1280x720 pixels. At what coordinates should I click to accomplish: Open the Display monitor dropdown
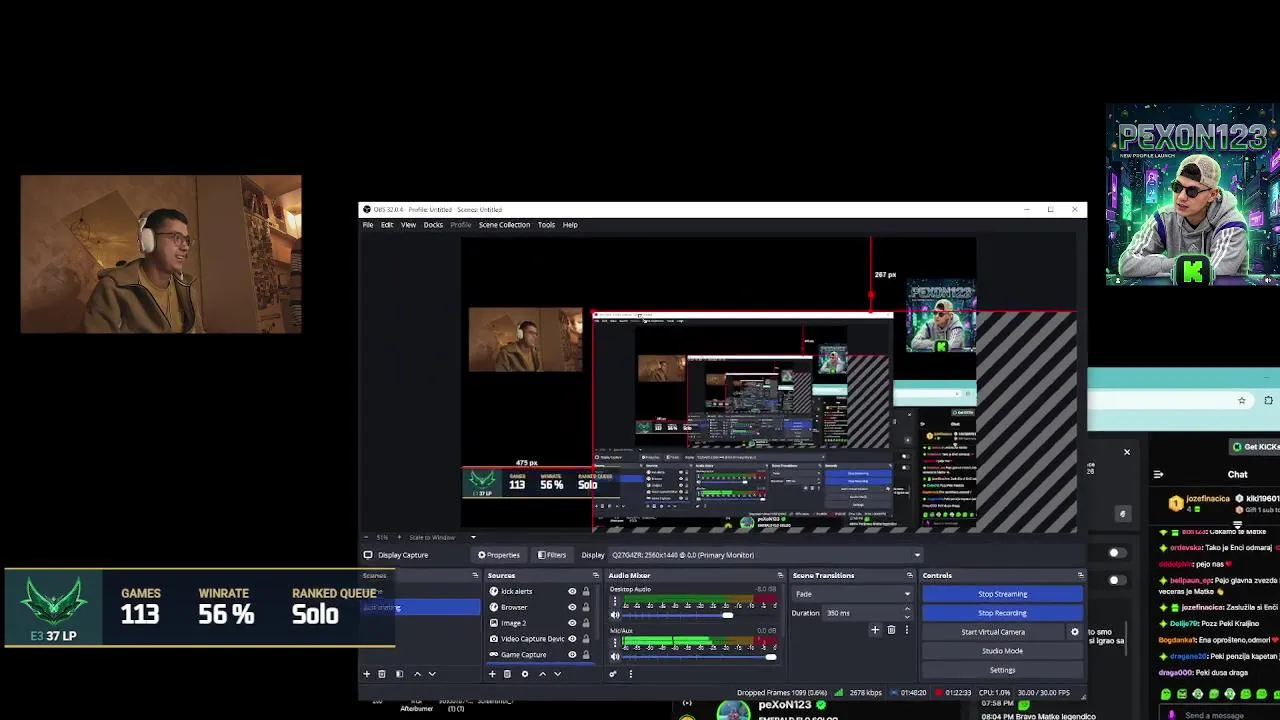(765, 555)
